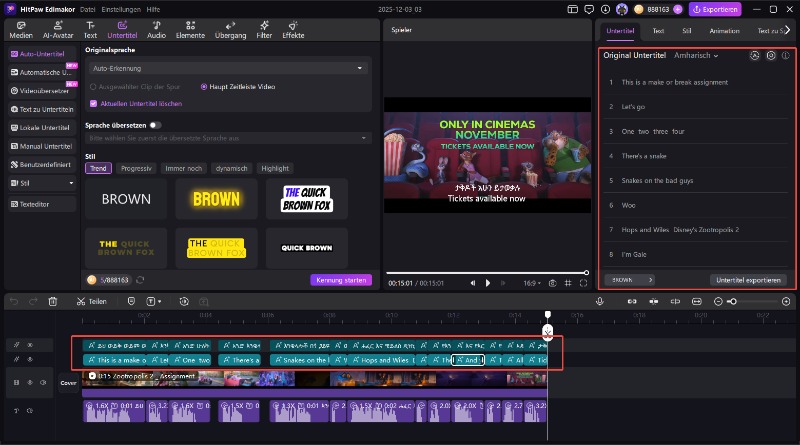Open the Übergang transitions section
This screenshot has height=445, width=800.
[x=230, y=30]
